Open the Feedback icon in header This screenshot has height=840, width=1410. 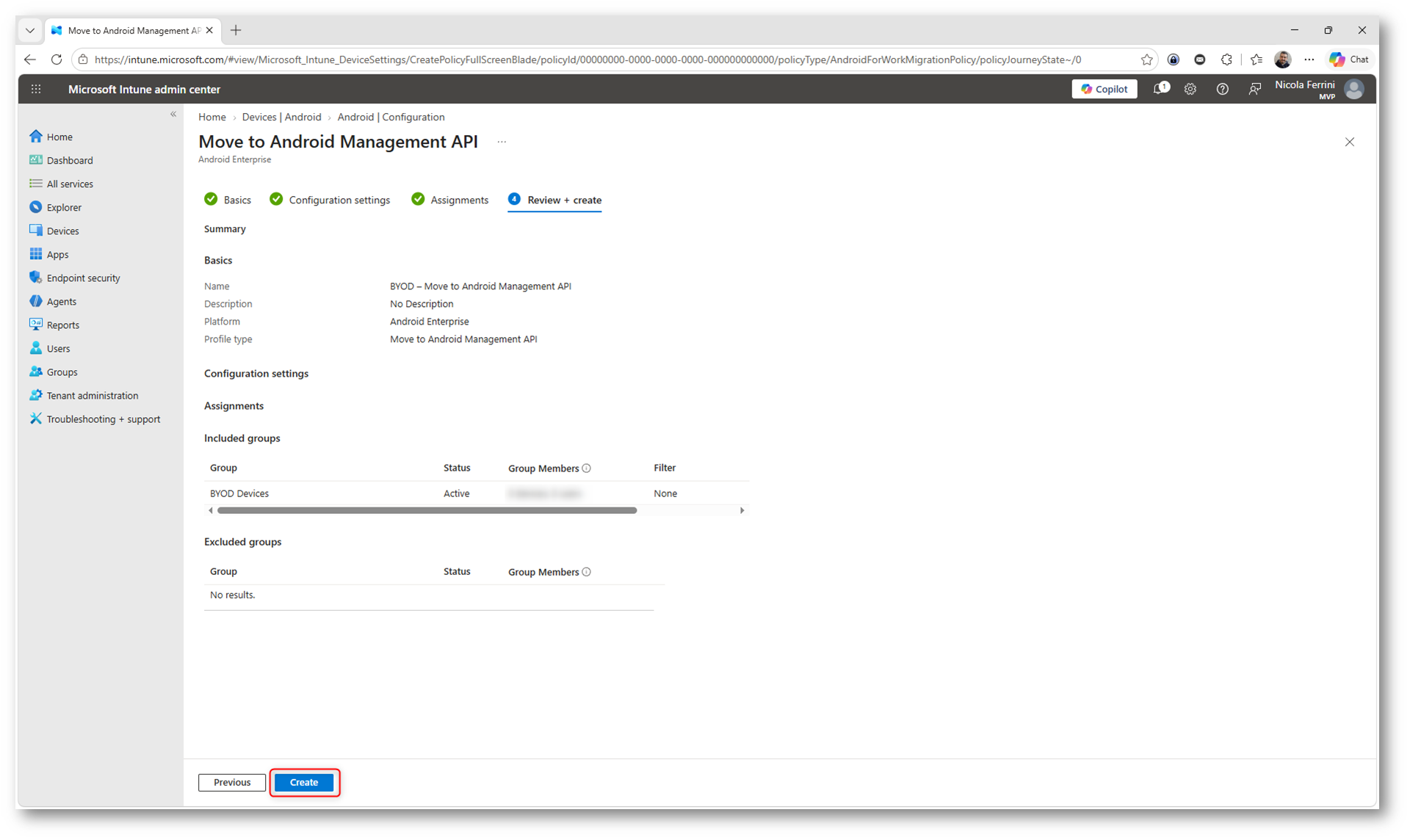click(1255, 89)
